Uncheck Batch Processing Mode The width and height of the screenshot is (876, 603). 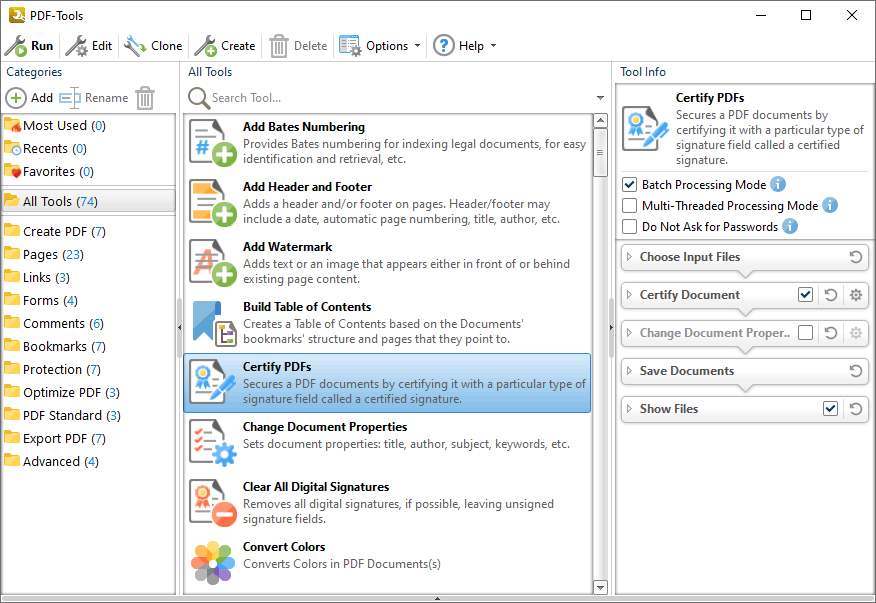(629, 184)
